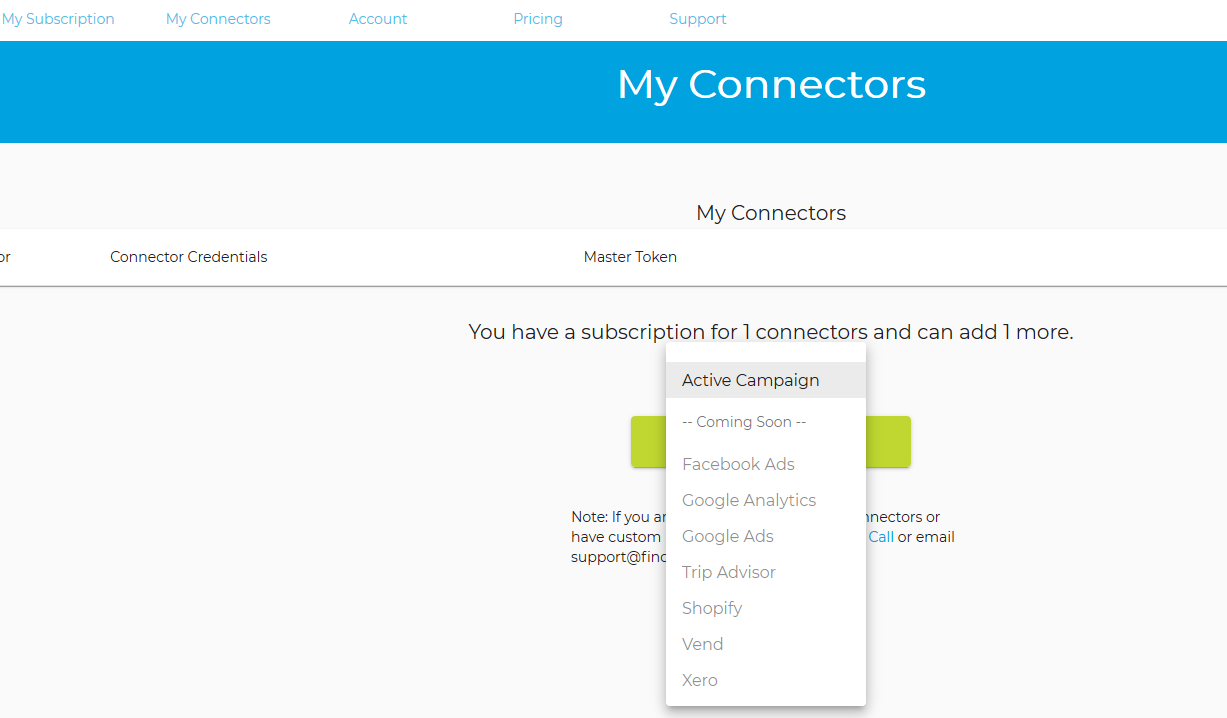Select Google Ads dropdown option
Screen dimensions: 1227x718
coord(766,536)
